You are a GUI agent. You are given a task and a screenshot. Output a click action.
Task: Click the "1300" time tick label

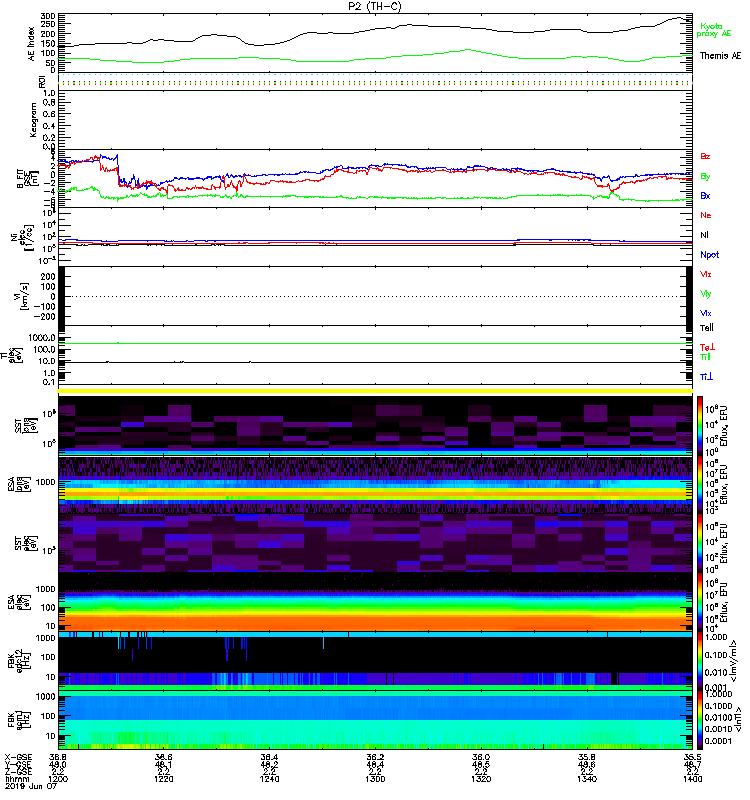tap(375, 779)
